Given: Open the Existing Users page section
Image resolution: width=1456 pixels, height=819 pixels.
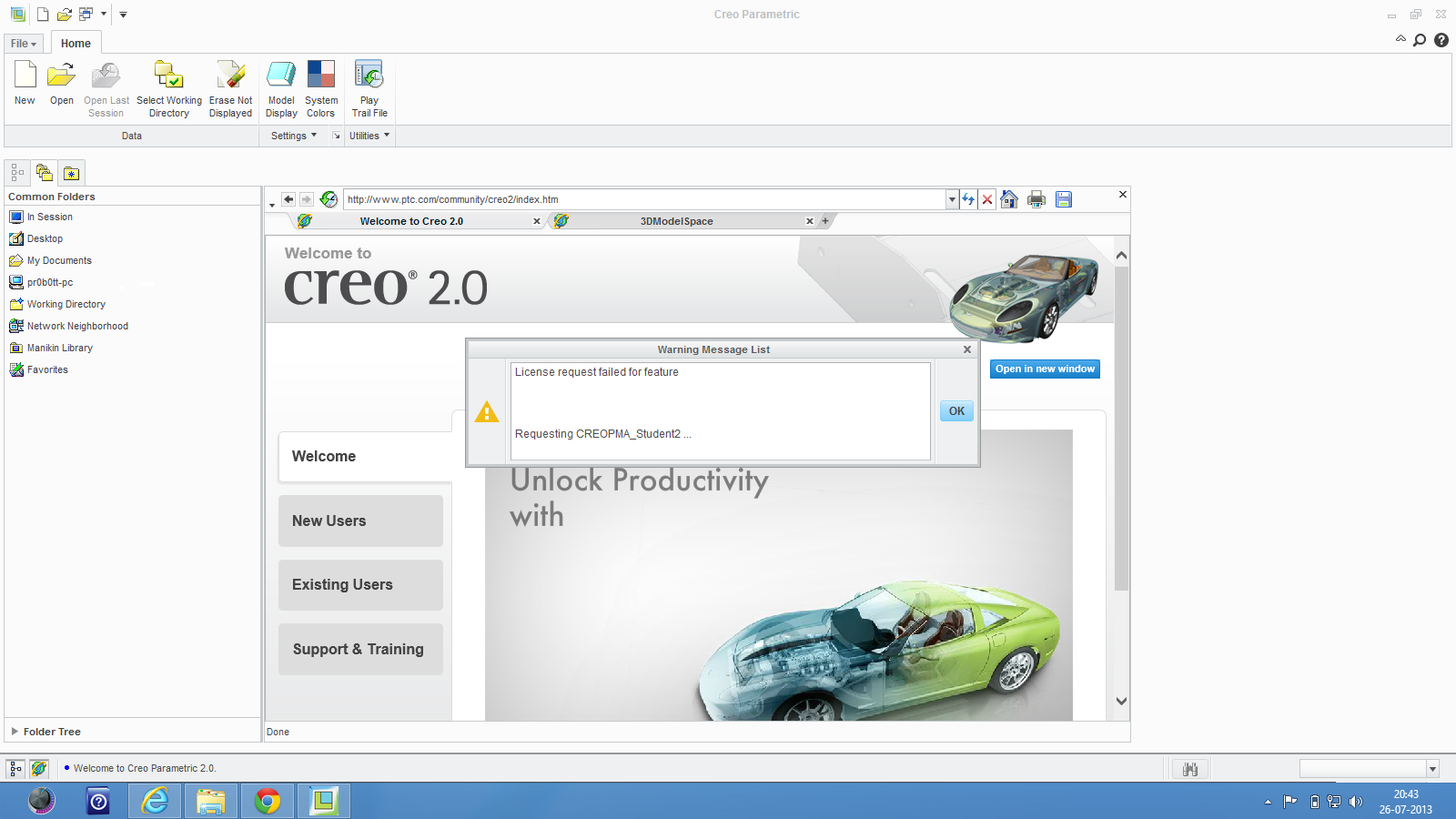Looking at the screenshot, I should click(360, 584).
